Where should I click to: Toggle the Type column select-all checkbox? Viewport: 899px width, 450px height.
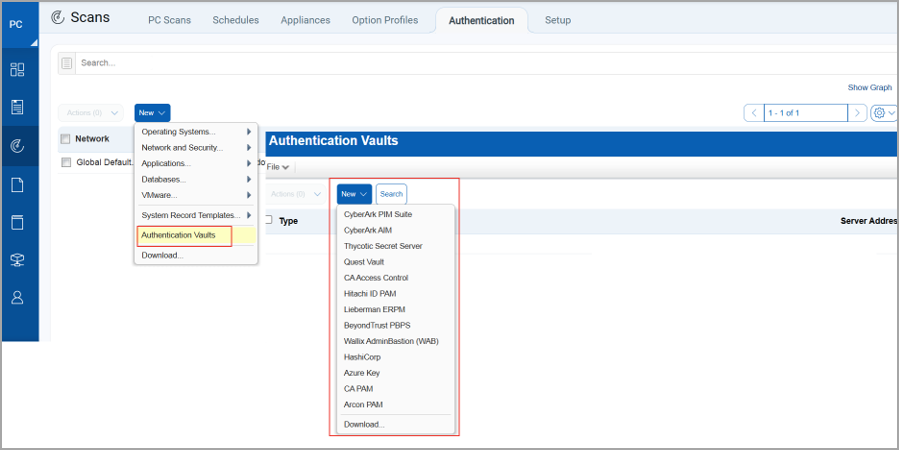[x=268, y=220]
